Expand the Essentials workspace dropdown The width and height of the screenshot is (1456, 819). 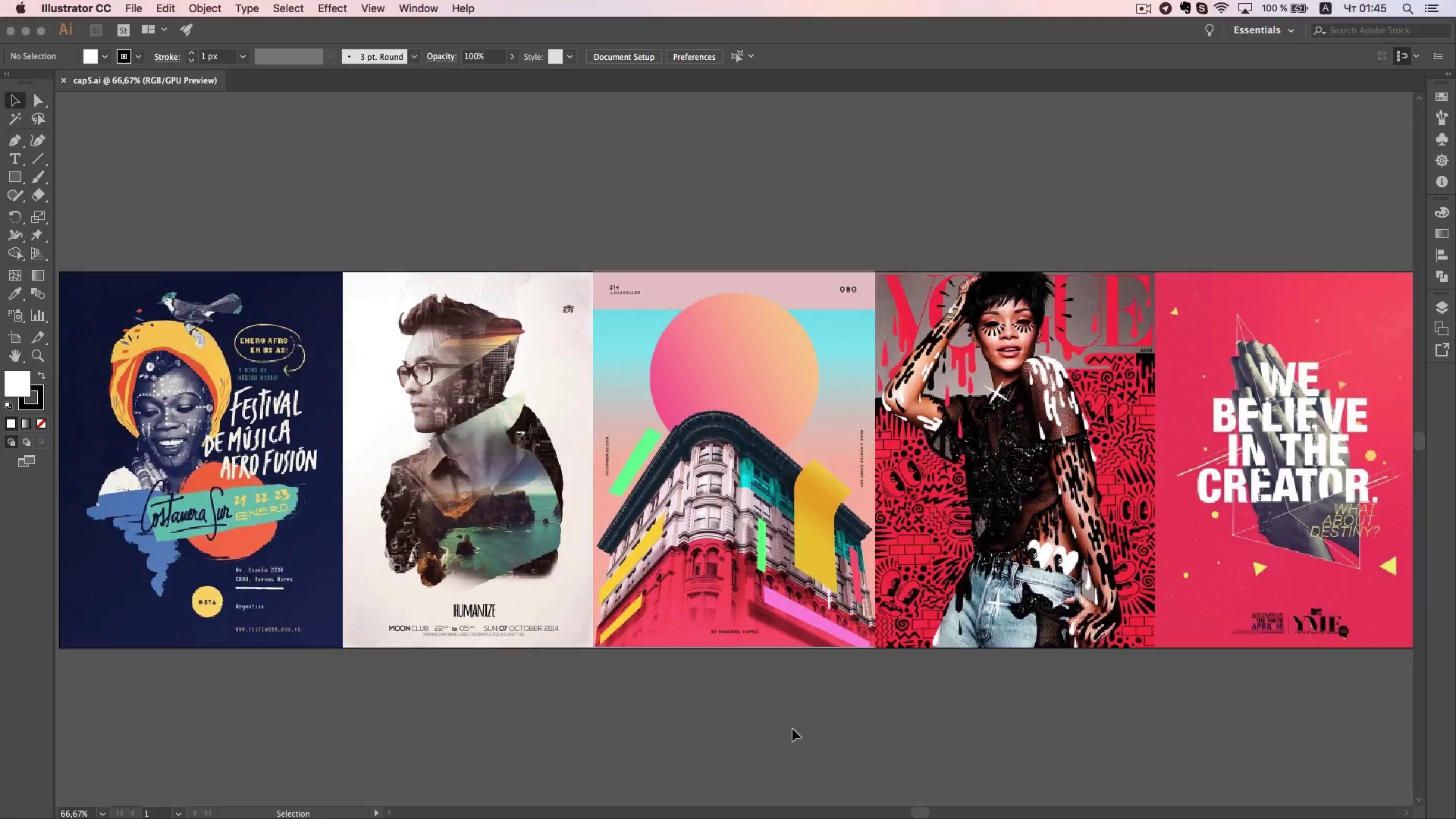click(1291, 31)
